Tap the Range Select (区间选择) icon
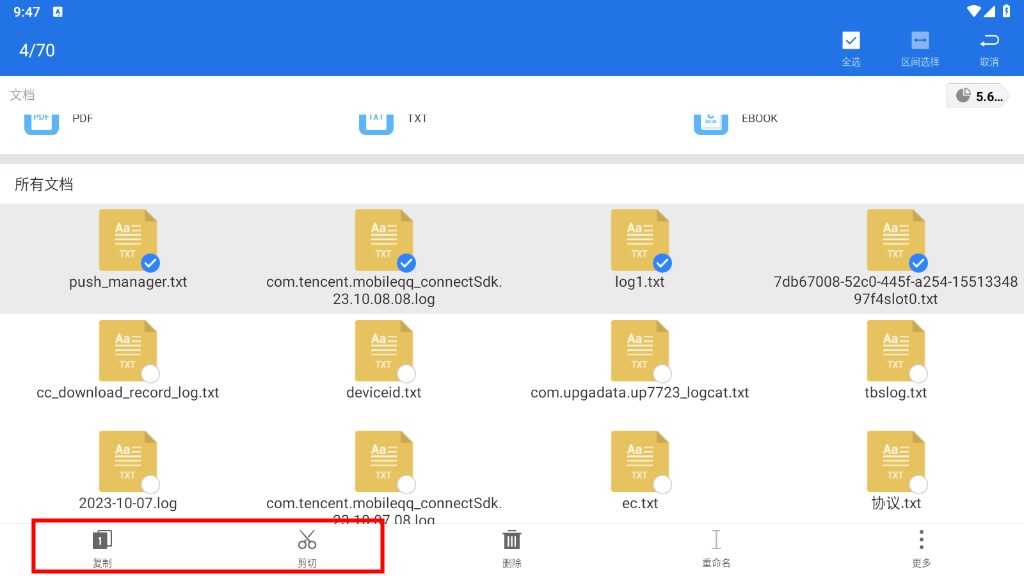Image resolution: width=1024 pixels, height=576 pixels. point(920,41)
